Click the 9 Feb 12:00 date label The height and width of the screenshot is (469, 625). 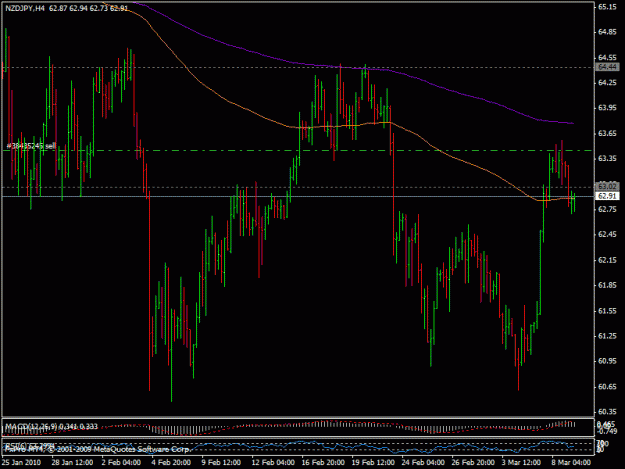221,462
